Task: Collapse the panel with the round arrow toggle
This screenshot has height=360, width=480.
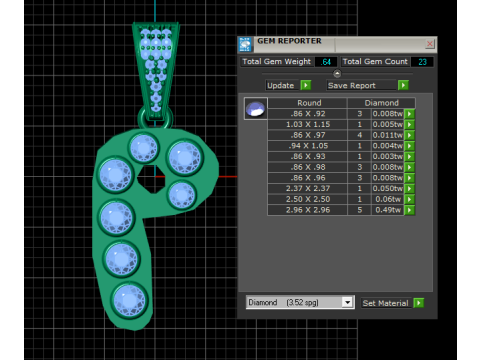Action: (337, 73)
